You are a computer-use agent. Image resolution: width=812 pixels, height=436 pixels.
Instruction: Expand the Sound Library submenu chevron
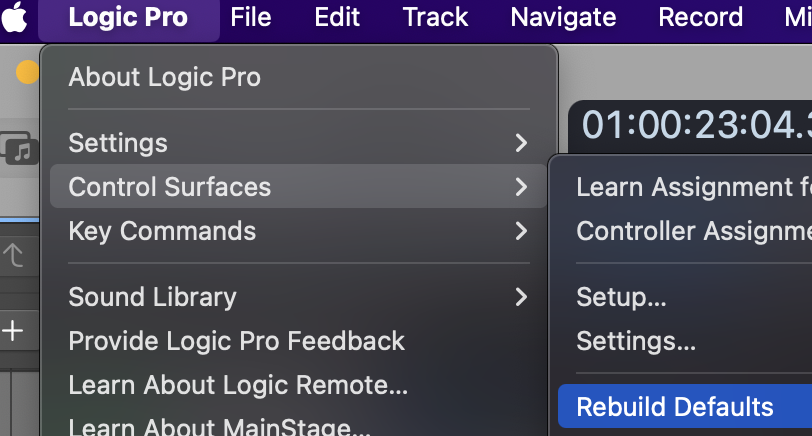click(x=521, y=297)
